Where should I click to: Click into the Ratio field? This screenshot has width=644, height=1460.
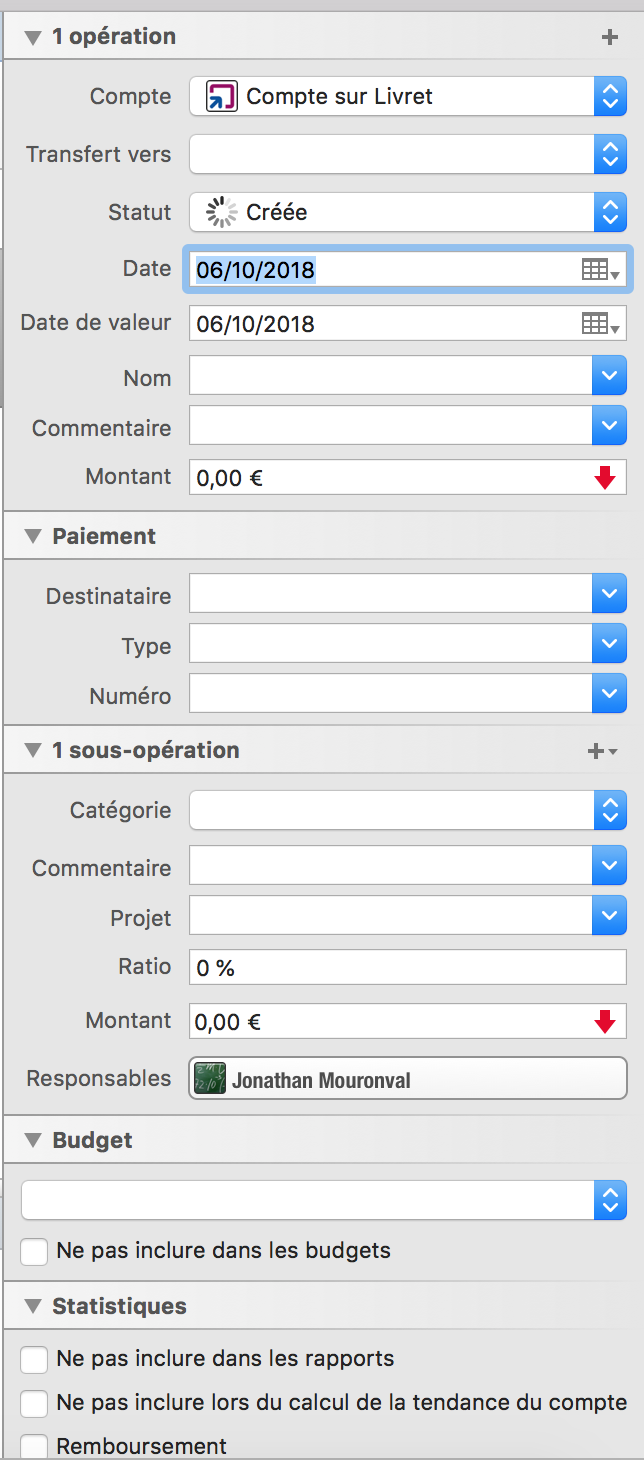click(408, 967)
